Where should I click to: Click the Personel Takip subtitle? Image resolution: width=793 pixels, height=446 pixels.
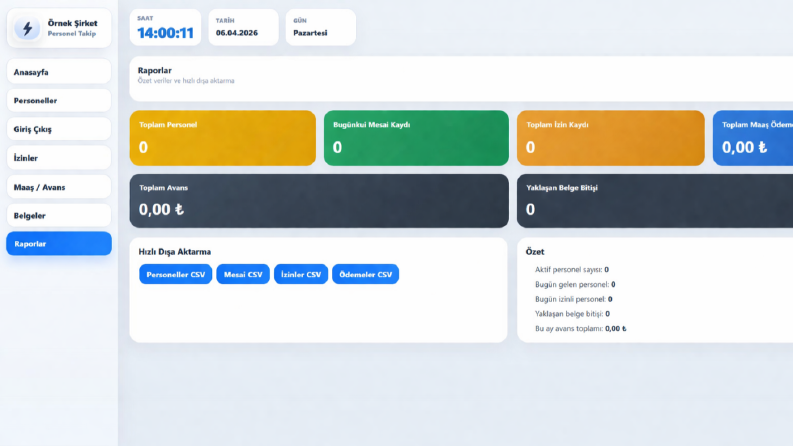point(72,33)
